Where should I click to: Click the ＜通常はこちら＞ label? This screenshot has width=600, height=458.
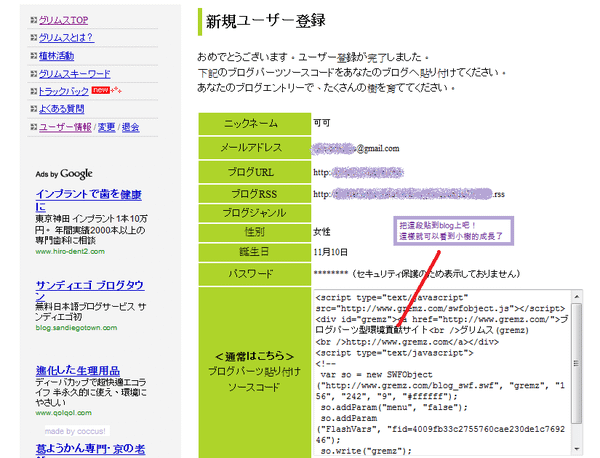point(254,357)
